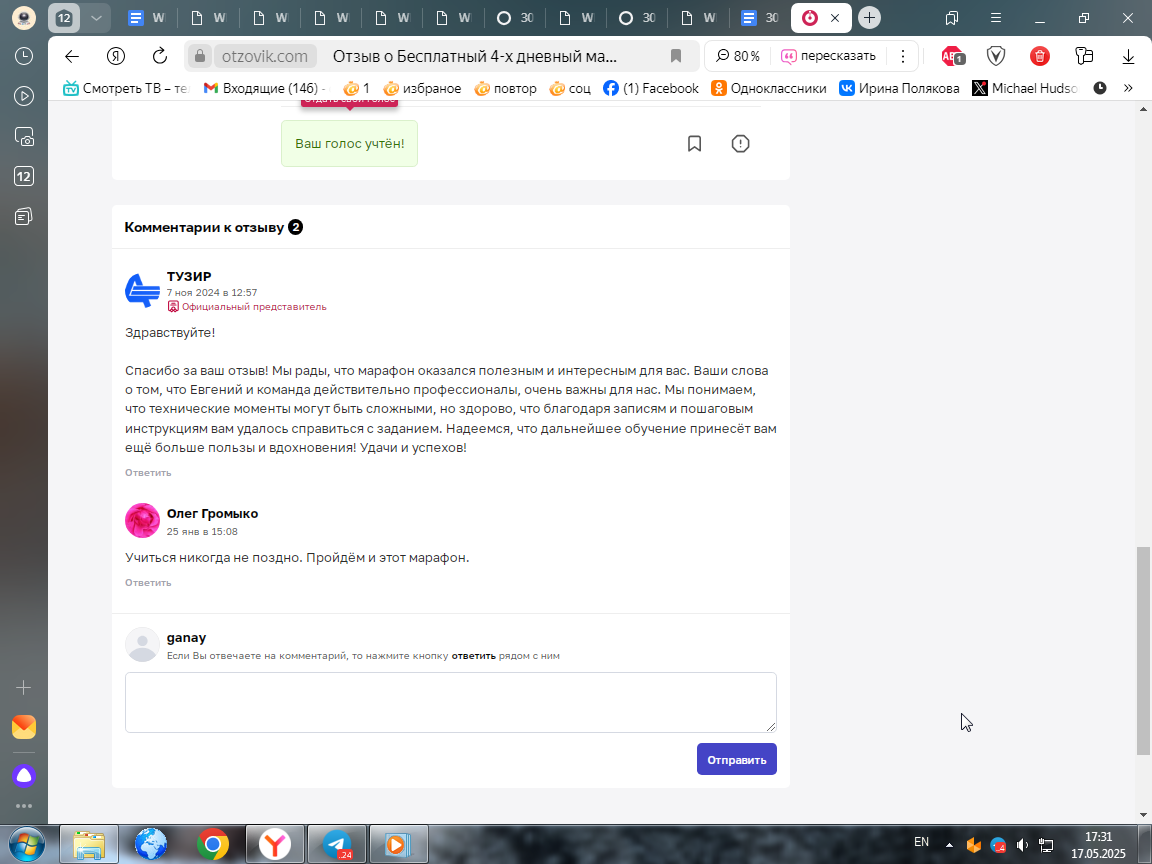
Task: Bookmark this page in the address bar
Action: point(676,56)
